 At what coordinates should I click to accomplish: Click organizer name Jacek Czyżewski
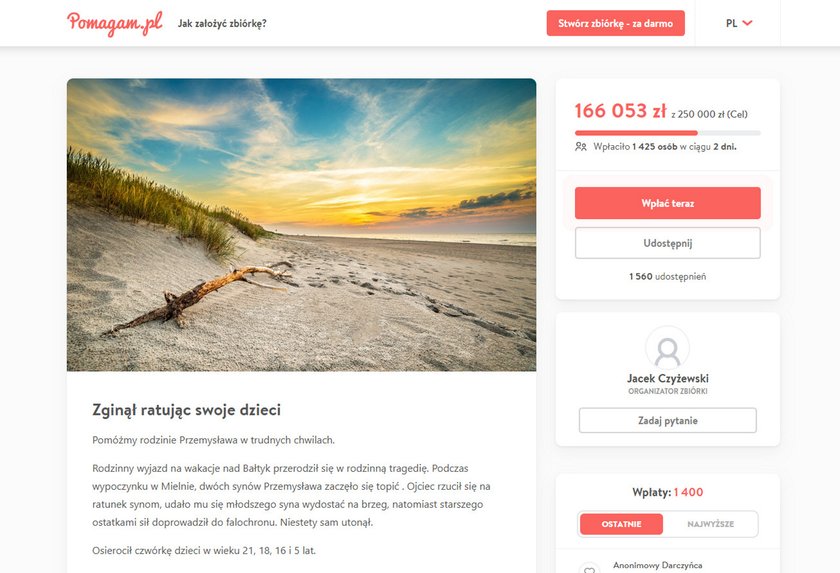668,378
